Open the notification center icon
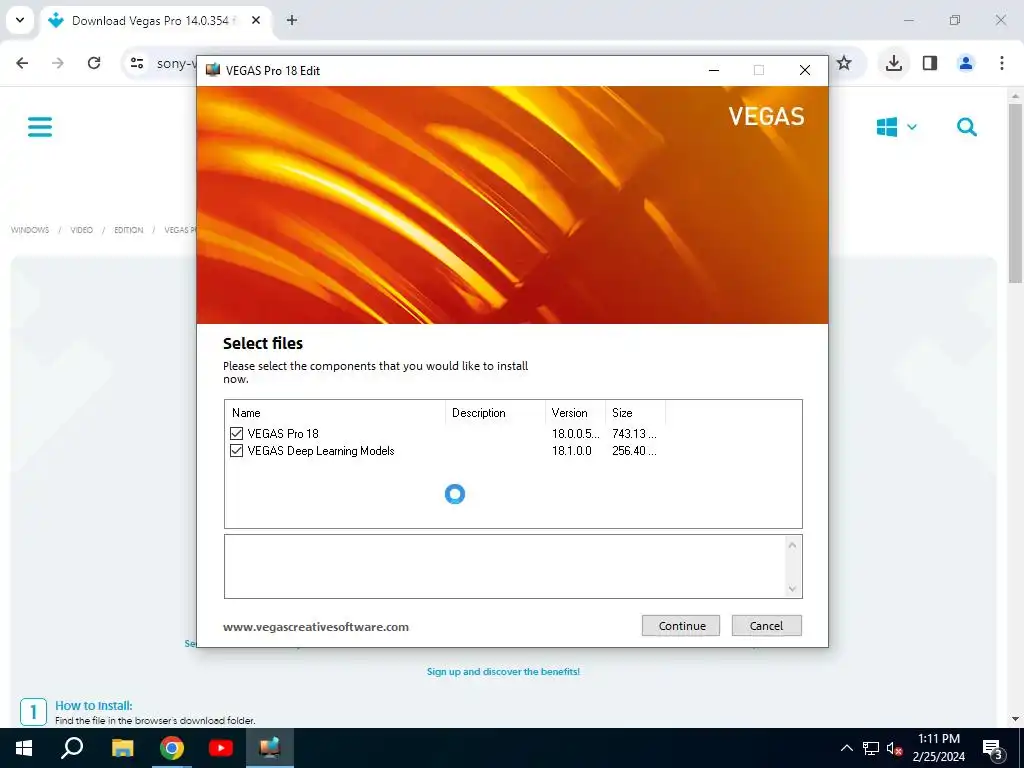 [992, 748]
